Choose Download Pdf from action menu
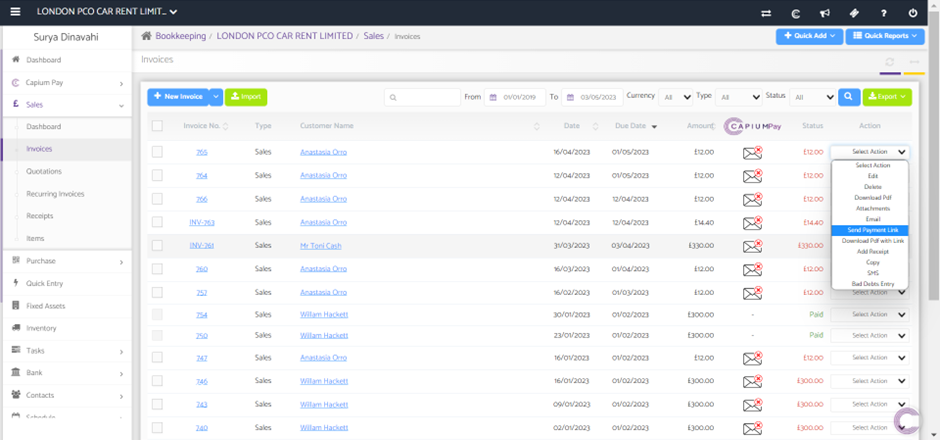940x440 pixels. [x=869, y=198]
